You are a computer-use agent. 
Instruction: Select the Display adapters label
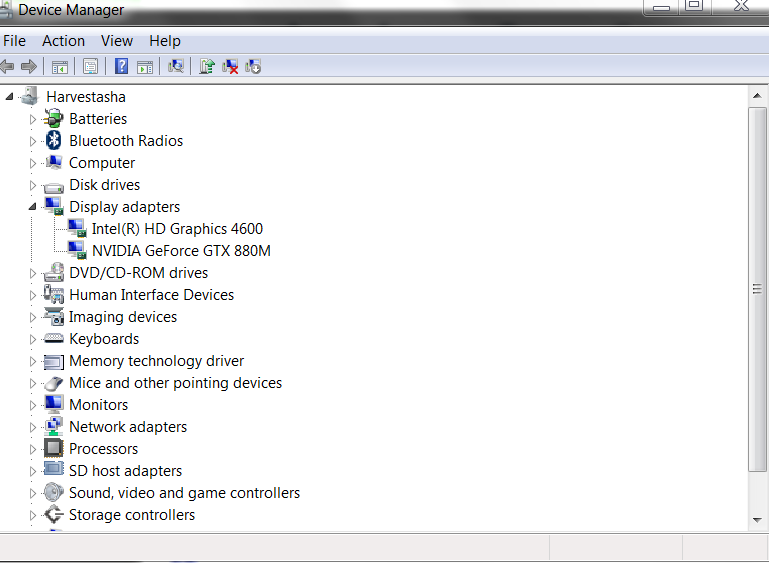click(125, 207)
